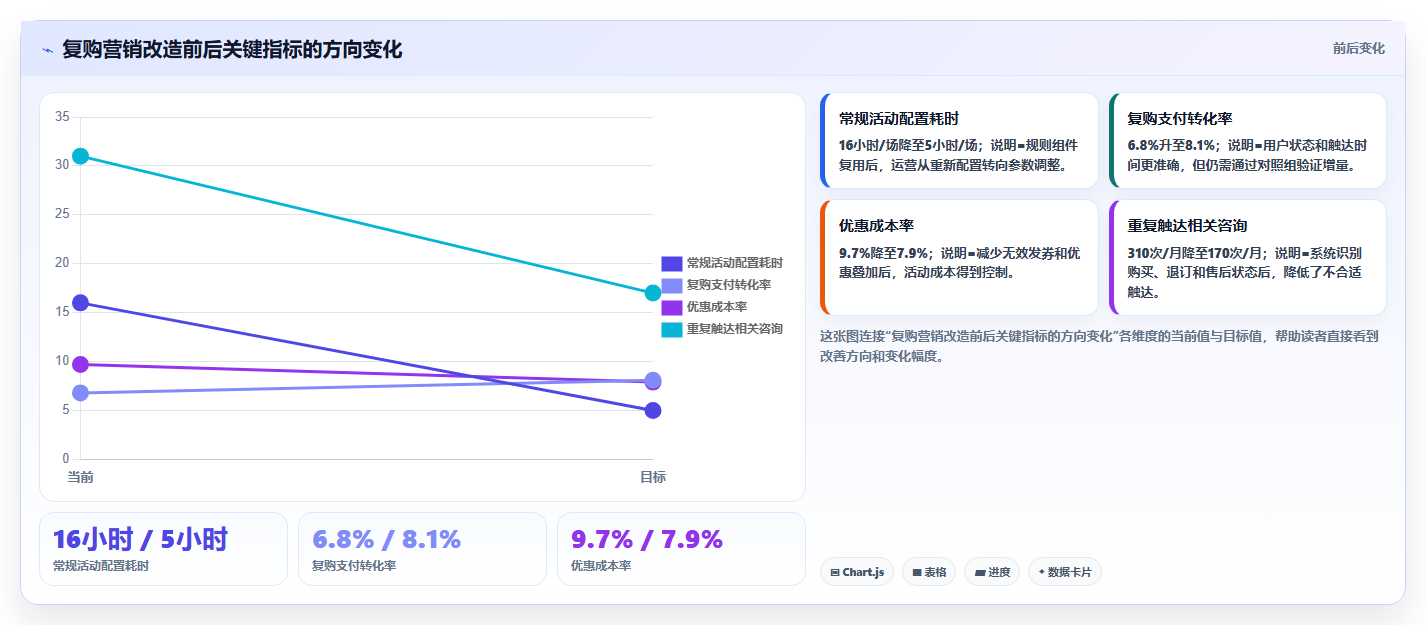Click the purple 当前 data point at 9.7
The width and height of the screenshot is (1426, 625).
tap(80, 364)
